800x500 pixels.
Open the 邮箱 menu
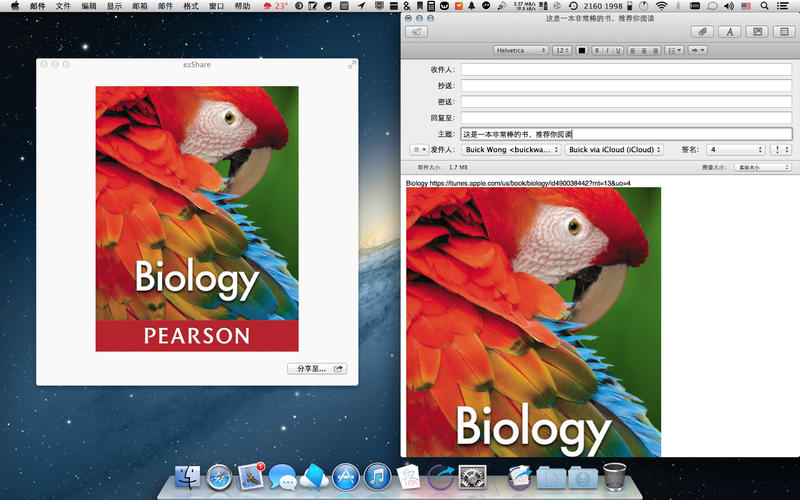tap(139, 6)
